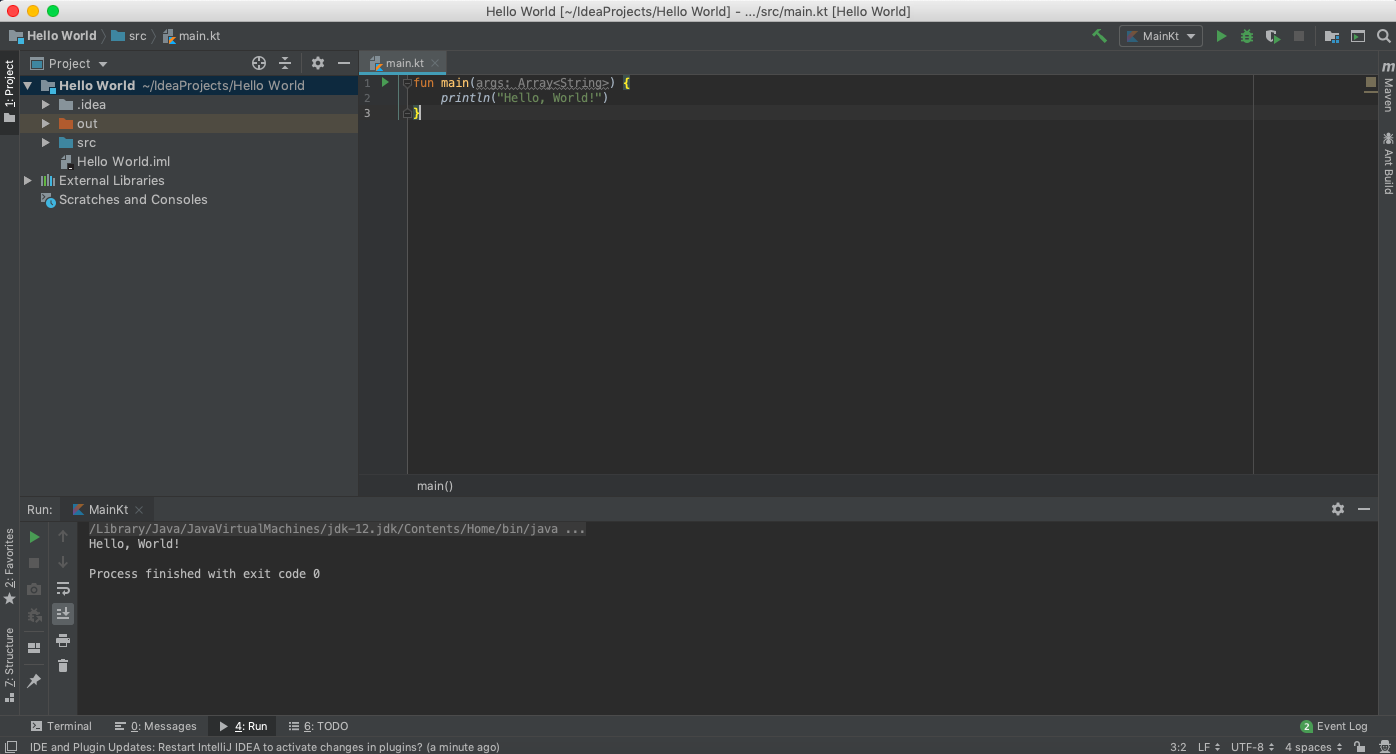Click the tool window quick-access corner icon
This screenshot has width=1396, height=754.
coord(9,747)
